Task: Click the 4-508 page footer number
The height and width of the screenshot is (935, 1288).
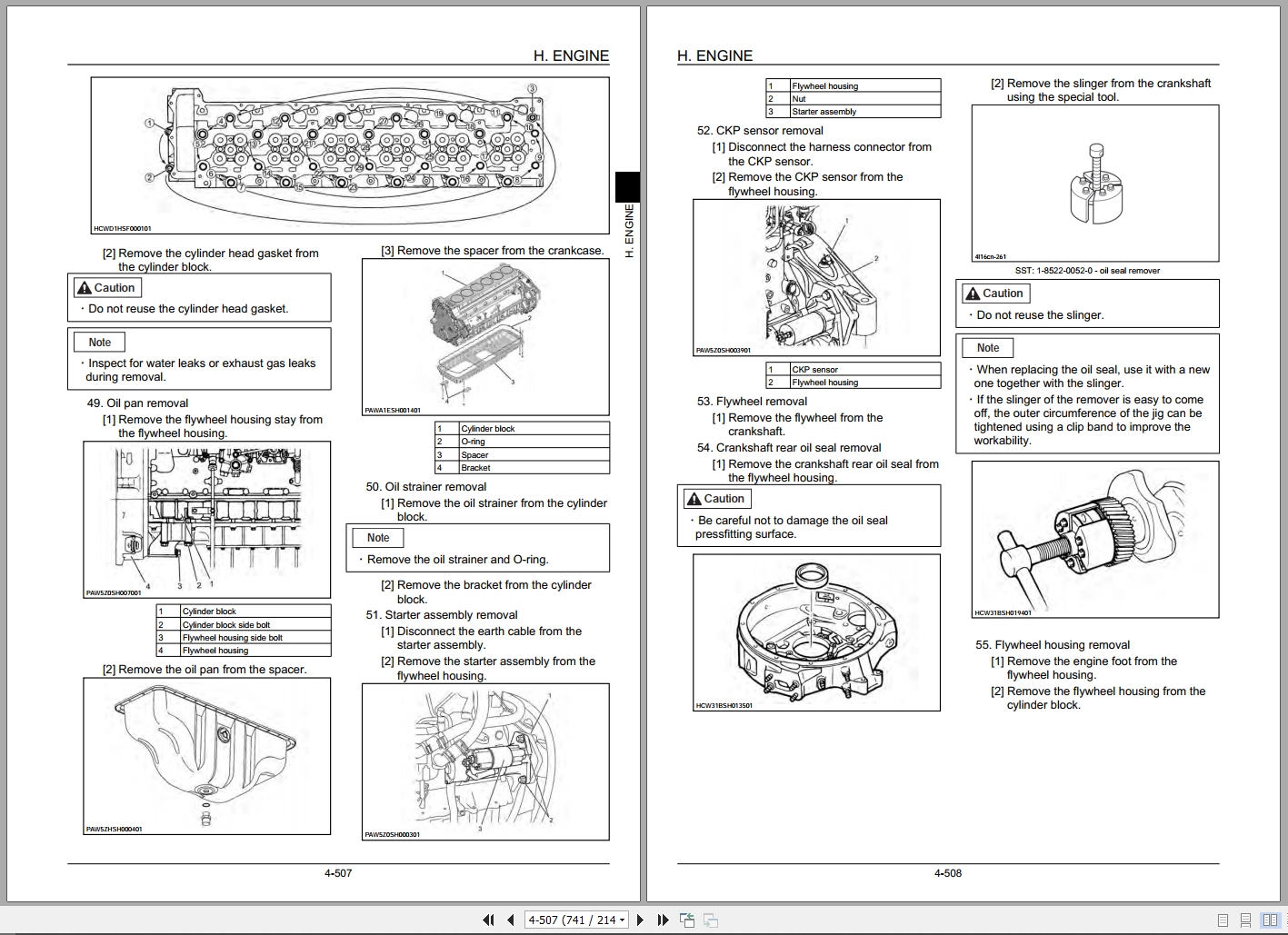Action: [947, 872]
